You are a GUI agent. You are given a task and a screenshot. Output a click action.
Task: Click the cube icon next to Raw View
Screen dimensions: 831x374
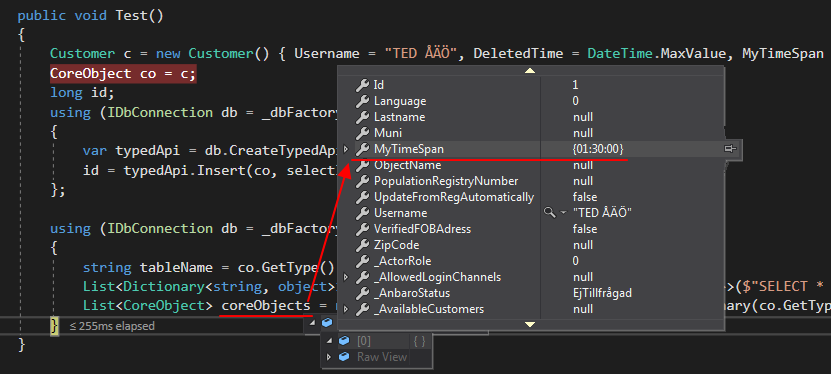tap(344, 357)
